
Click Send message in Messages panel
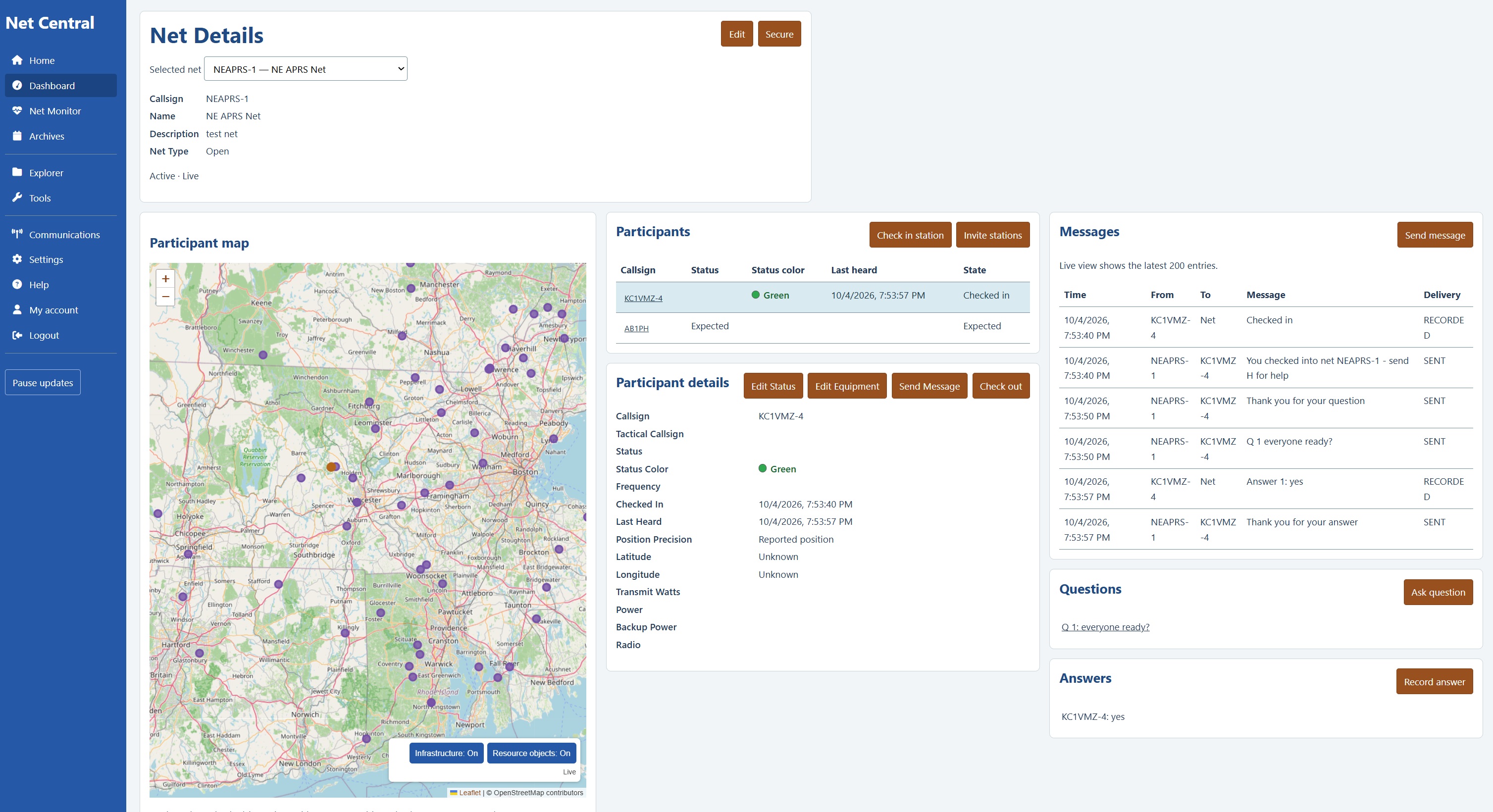point(1435,235)
